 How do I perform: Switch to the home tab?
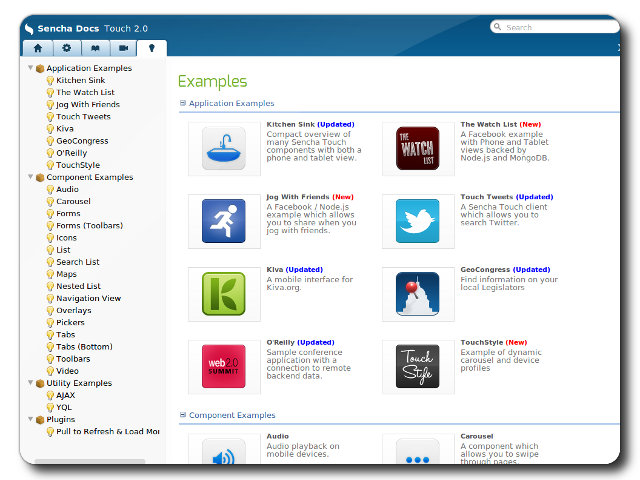[x=38, y=47]
